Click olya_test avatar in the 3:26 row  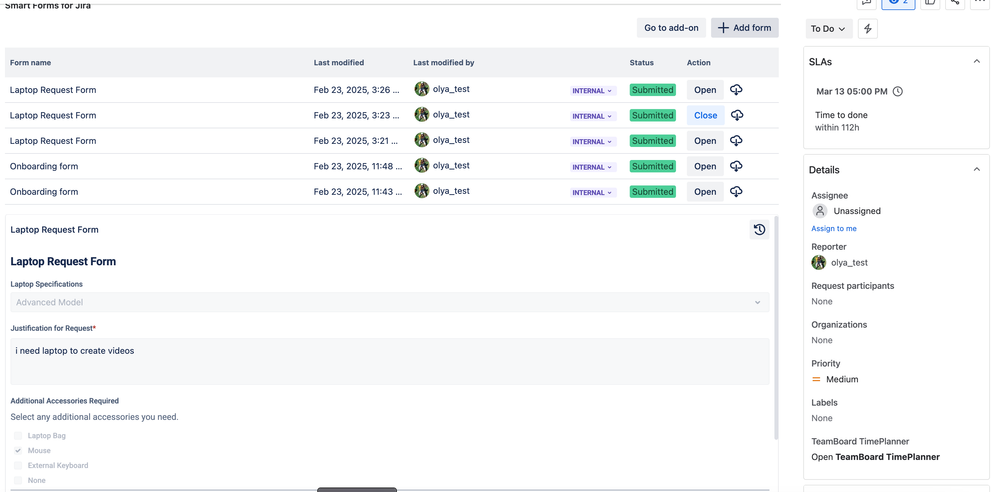(x=421, y=89)
